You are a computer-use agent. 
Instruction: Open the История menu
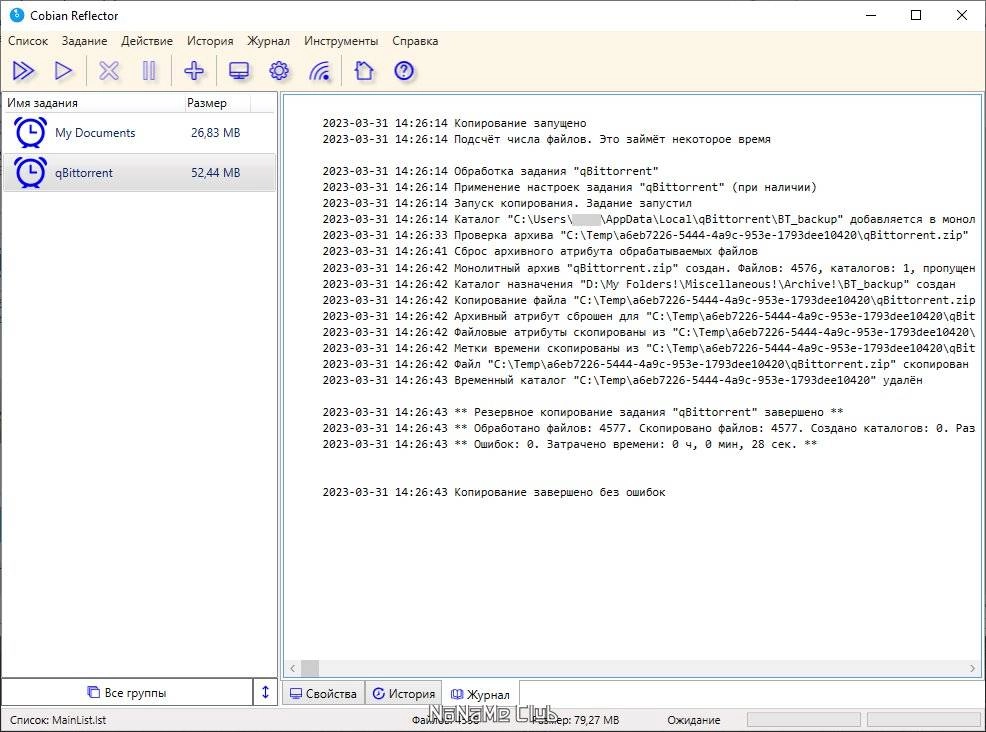pos(209,41)
